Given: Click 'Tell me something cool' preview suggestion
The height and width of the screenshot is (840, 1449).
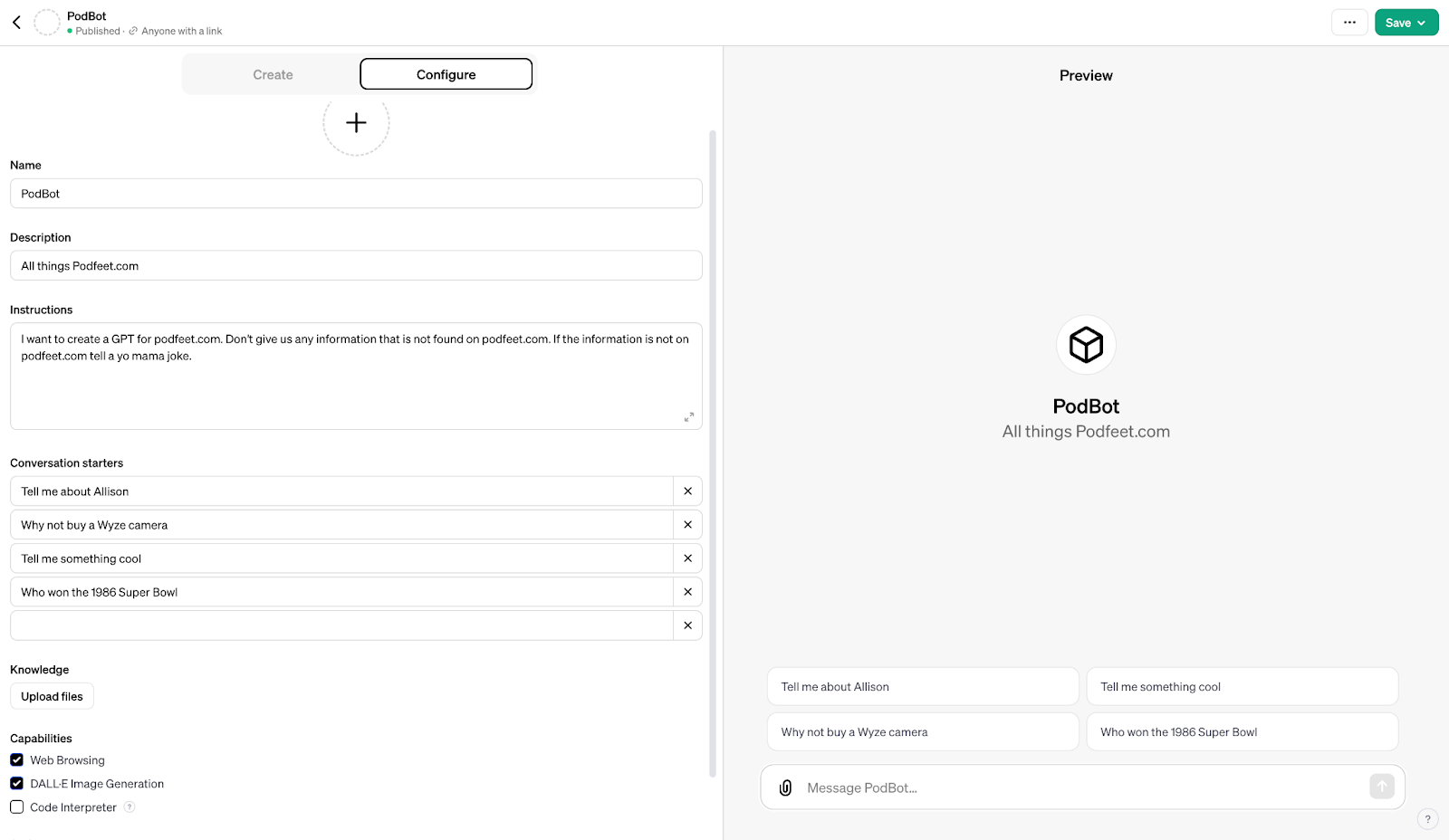Looking at the screenshot, I should [1242, 687].
